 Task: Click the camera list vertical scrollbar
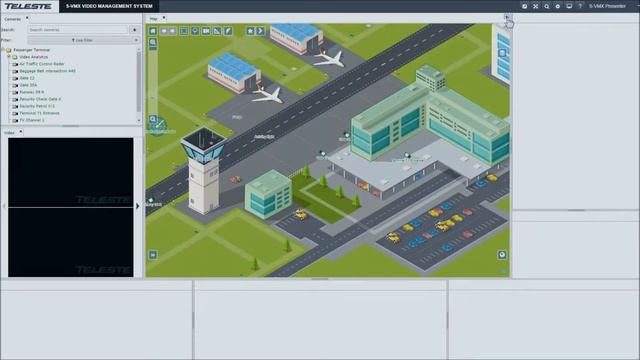(139, 82)
